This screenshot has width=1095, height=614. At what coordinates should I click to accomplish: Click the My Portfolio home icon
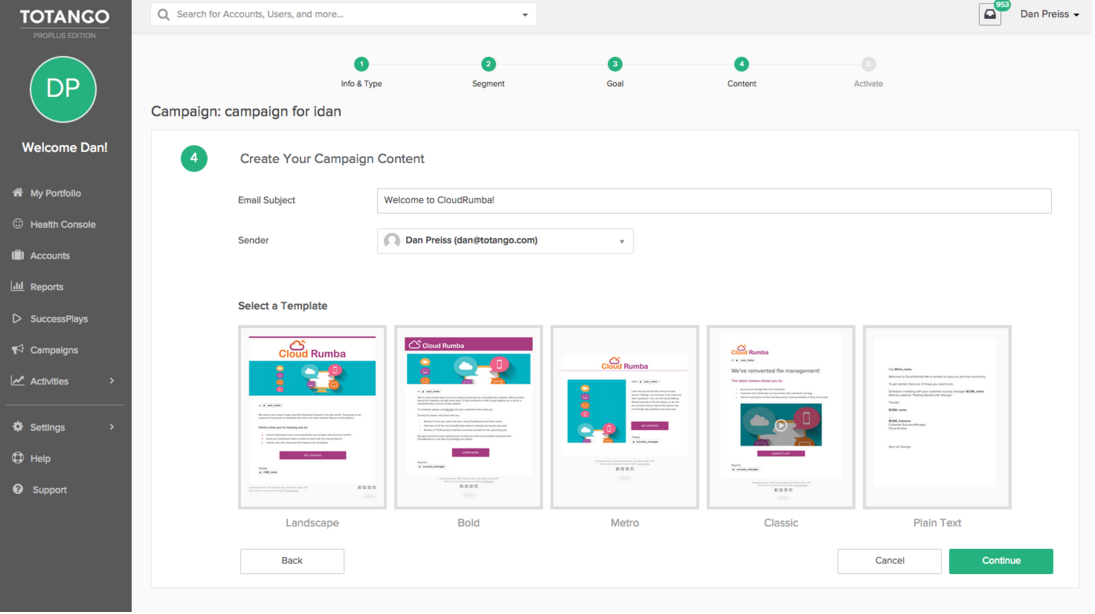pyautogui.click(x=17, y=193)
